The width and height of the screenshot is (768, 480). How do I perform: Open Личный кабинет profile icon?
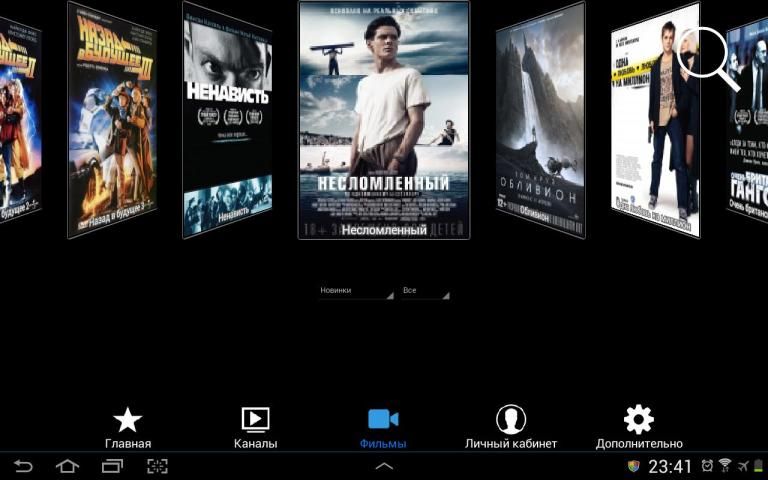[x=511, y=420]
